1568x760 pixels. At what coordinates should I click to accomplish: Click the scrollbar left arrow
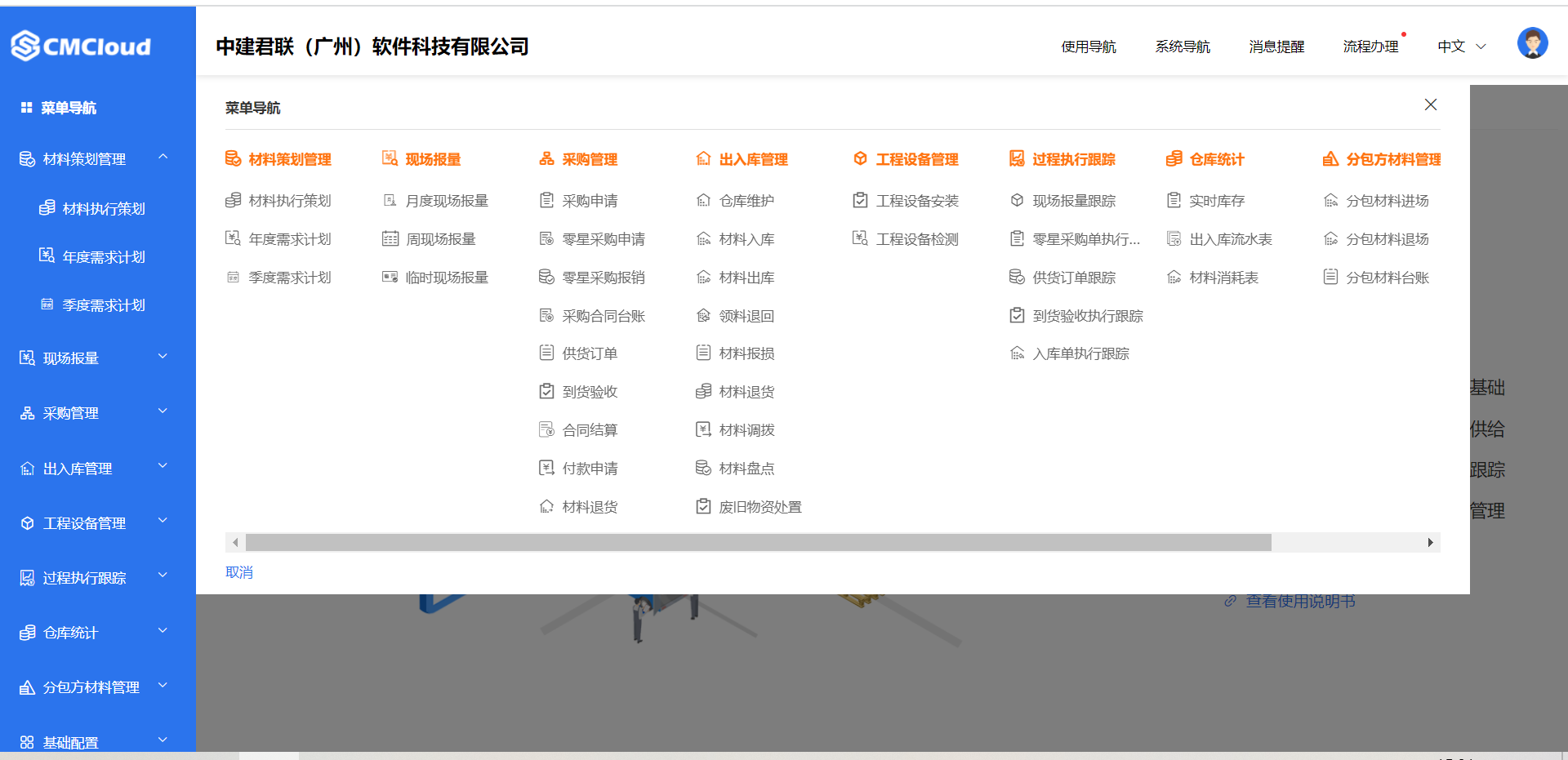[235, 542]
